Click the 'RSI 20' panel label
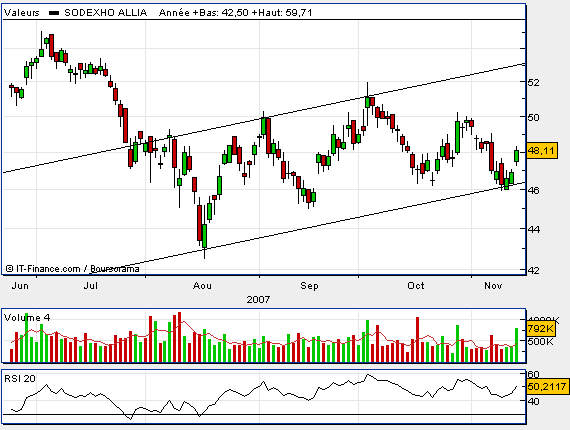Viewport: 570px width, 430px height. (x=20, y=379)
